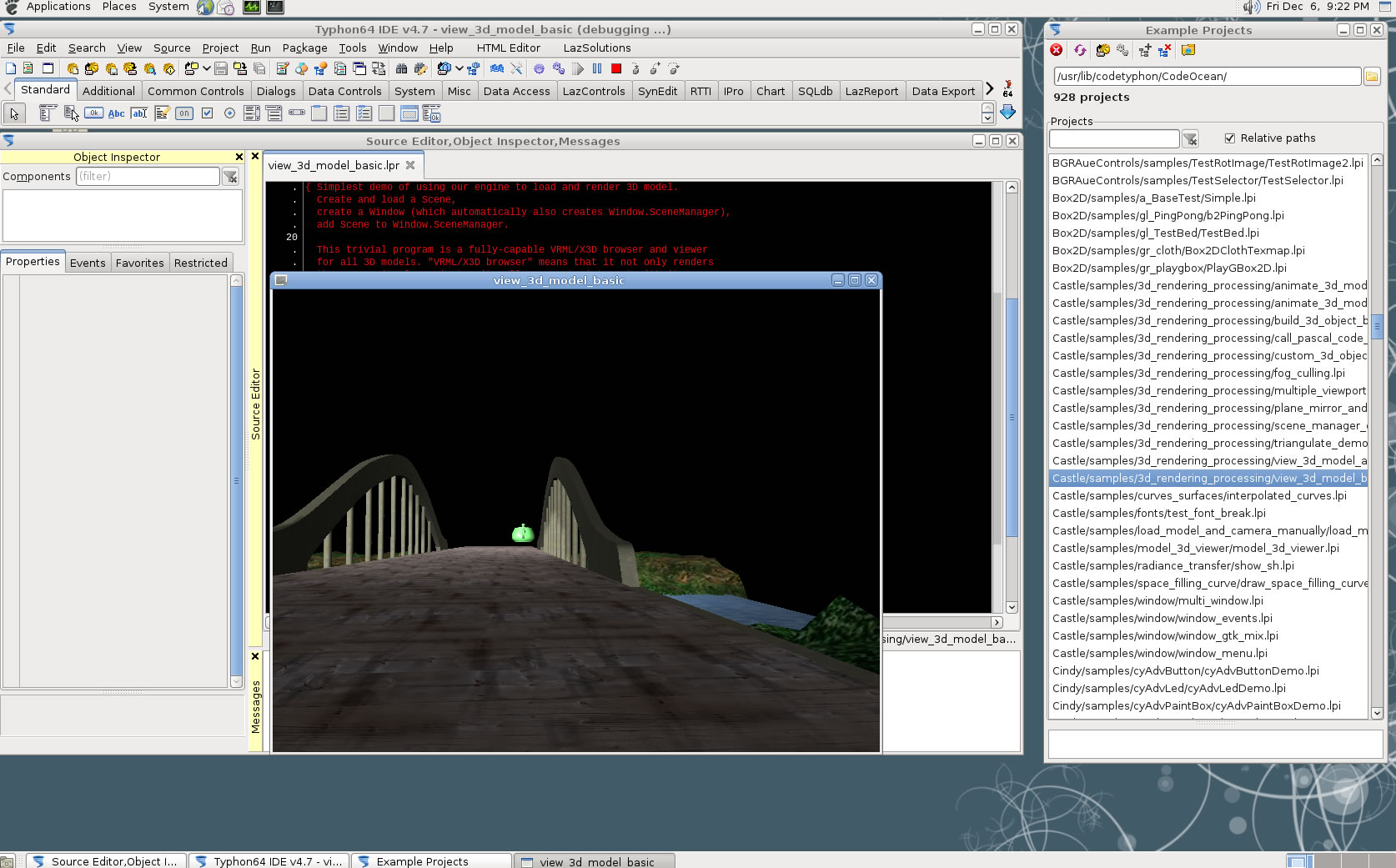
Task: Click collapse-all tree icon with red X
Action: coord(1165,50)
